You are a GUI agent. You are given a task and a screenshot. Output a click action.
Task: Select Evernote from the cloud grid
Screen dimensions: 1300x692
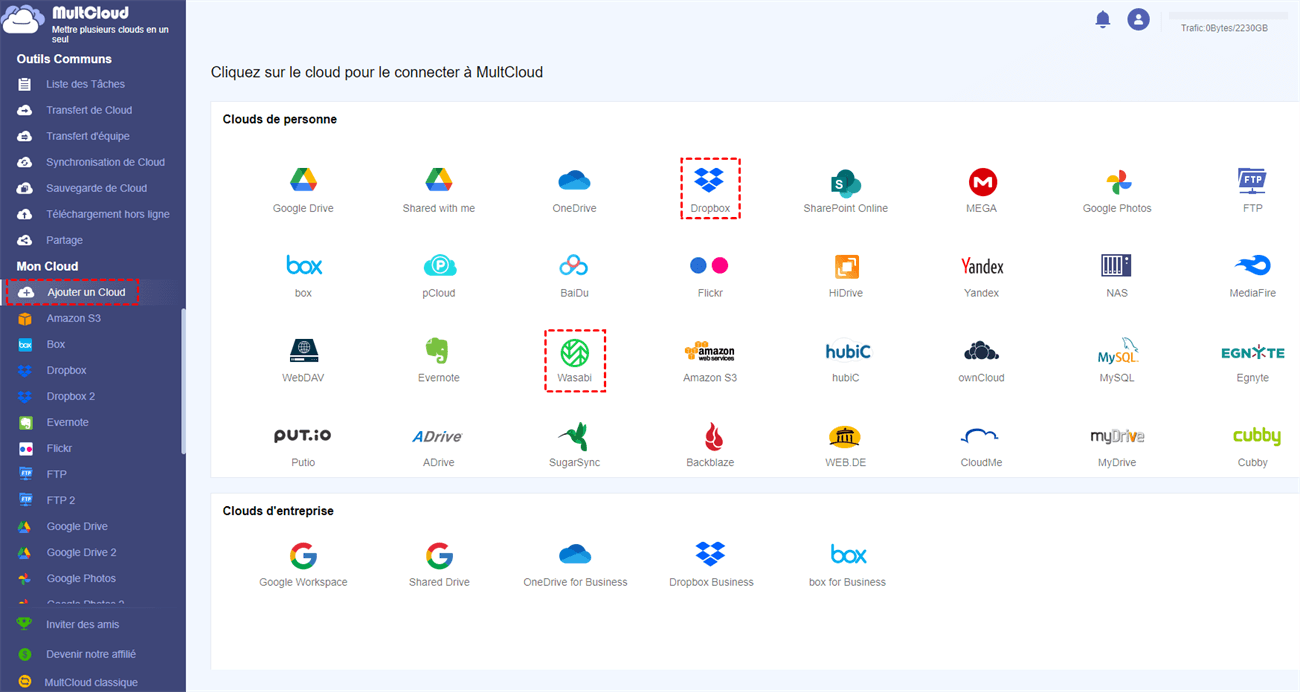[x=438, y=350]
